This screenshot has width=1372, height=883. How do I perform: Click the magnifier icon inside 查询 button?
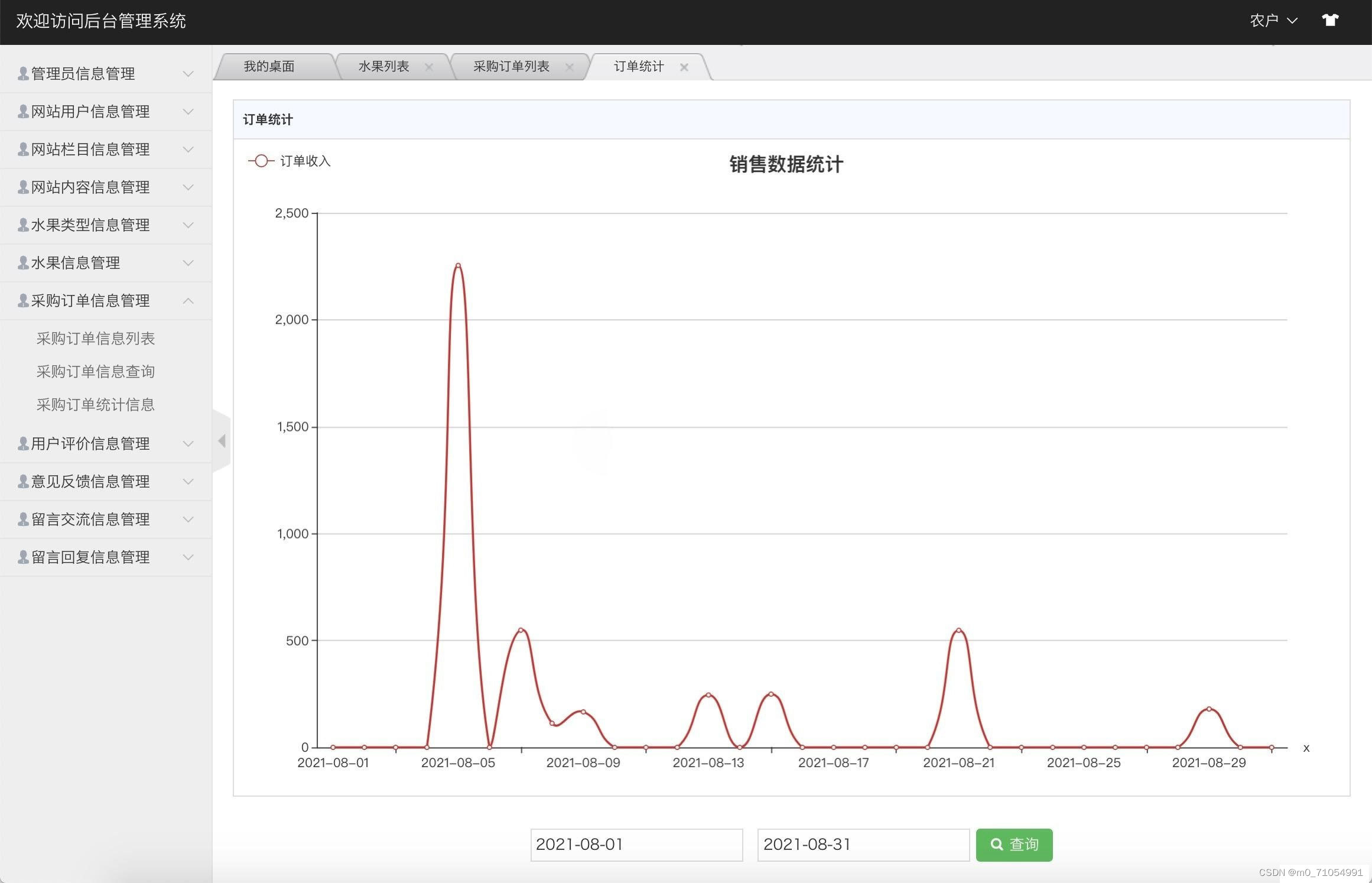[x=997, y=845]
